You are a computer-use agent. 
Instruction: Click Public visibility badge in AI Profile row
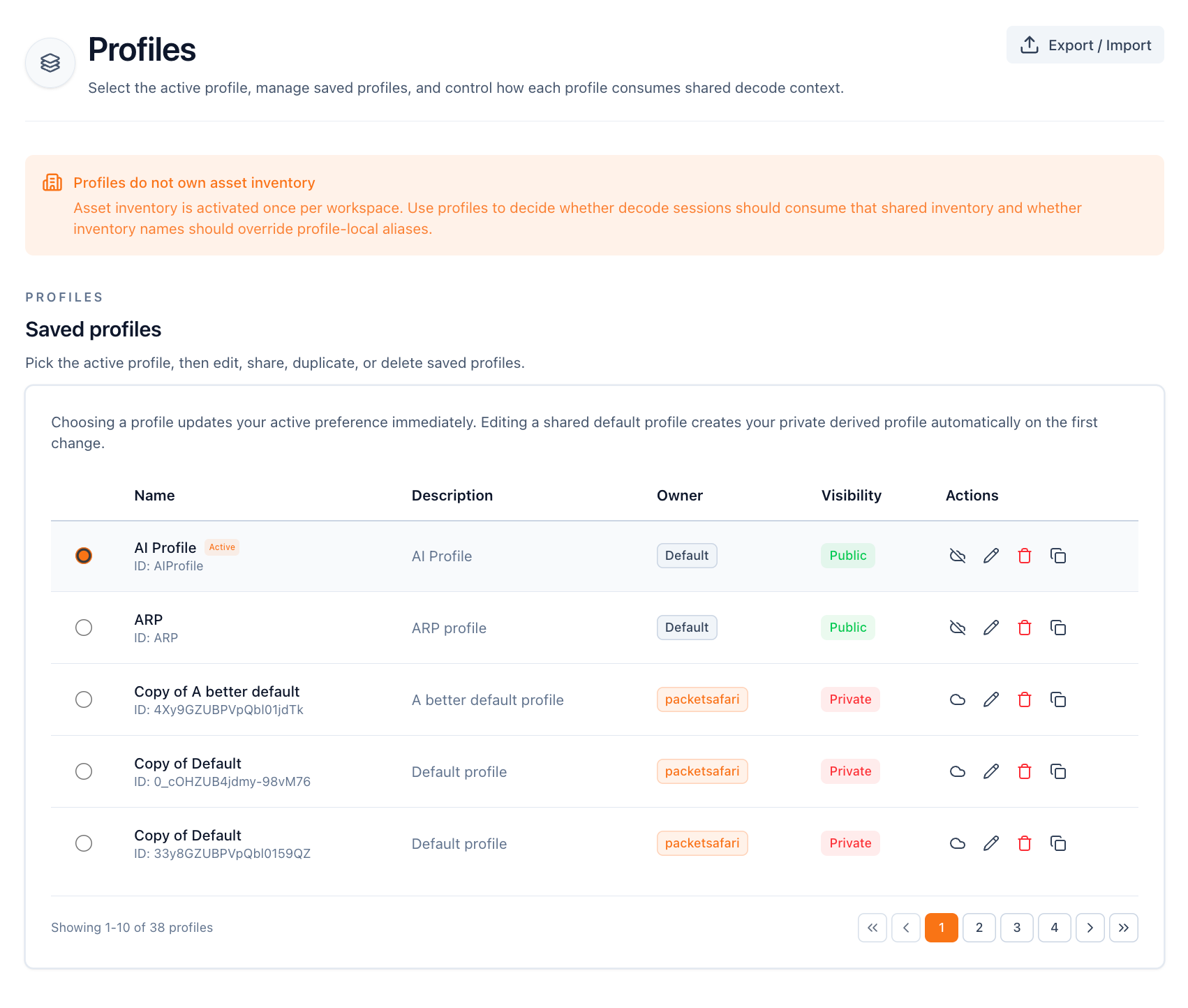tap(848, 556)
